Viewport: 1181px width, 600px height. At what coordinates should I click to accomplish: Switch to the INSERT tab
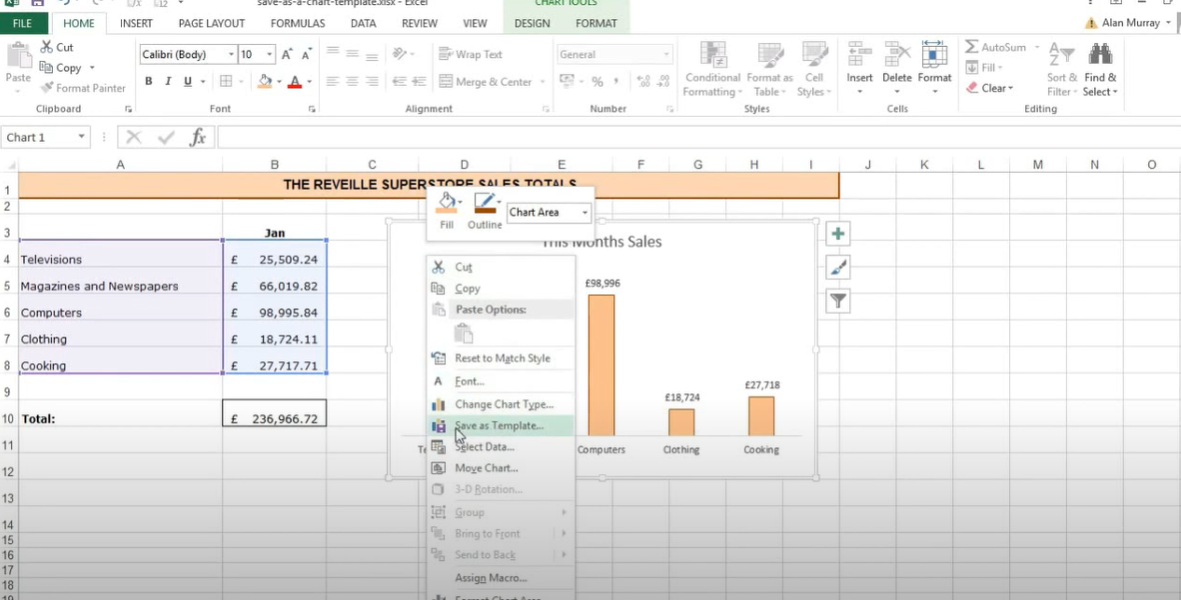(136, 23)
